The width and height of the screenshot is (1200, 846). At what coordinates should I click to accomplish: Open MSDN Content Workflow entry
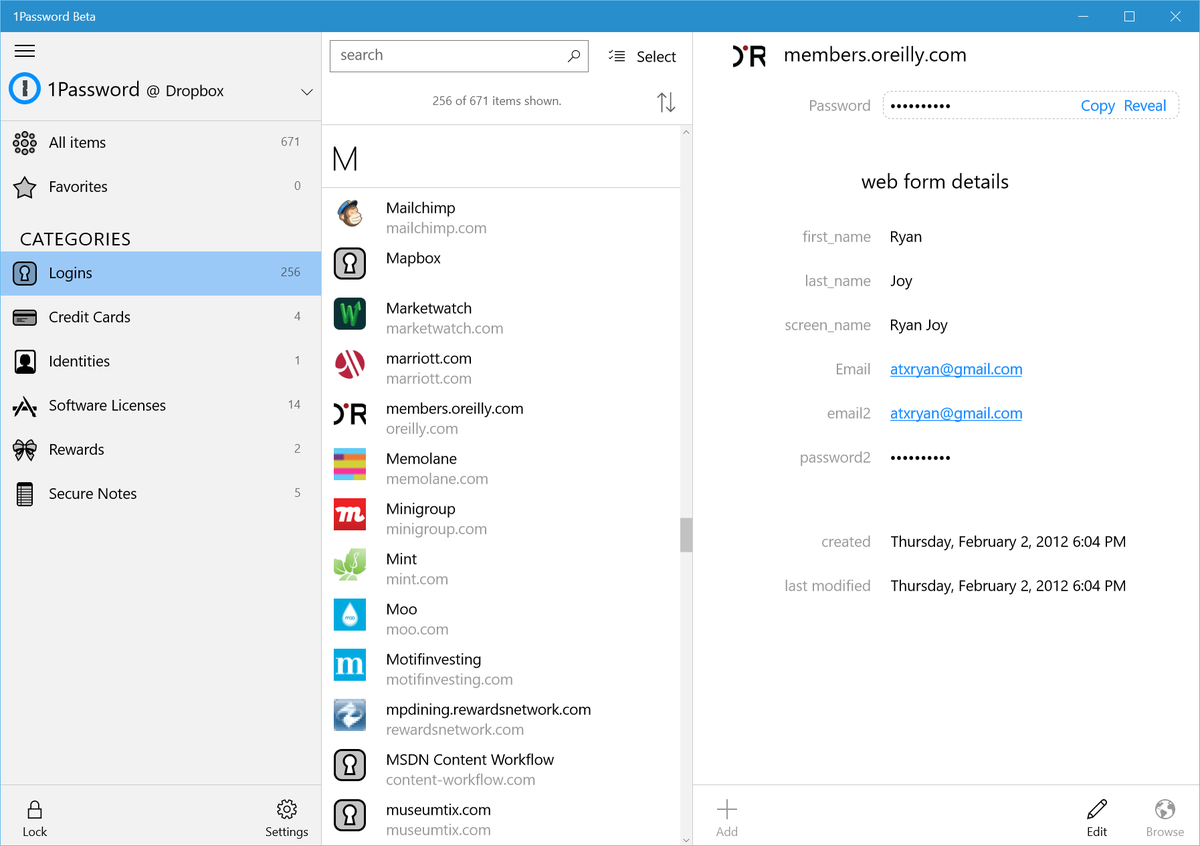(501, 768)
